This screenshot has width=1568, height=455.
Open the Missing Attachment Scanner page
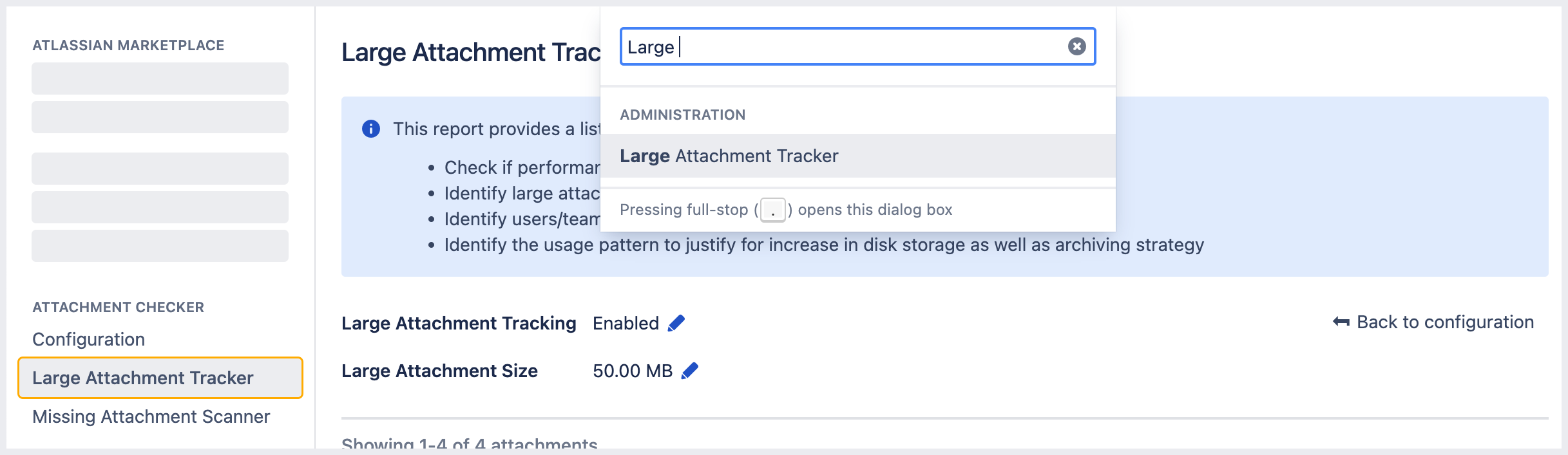click(151, 416)
